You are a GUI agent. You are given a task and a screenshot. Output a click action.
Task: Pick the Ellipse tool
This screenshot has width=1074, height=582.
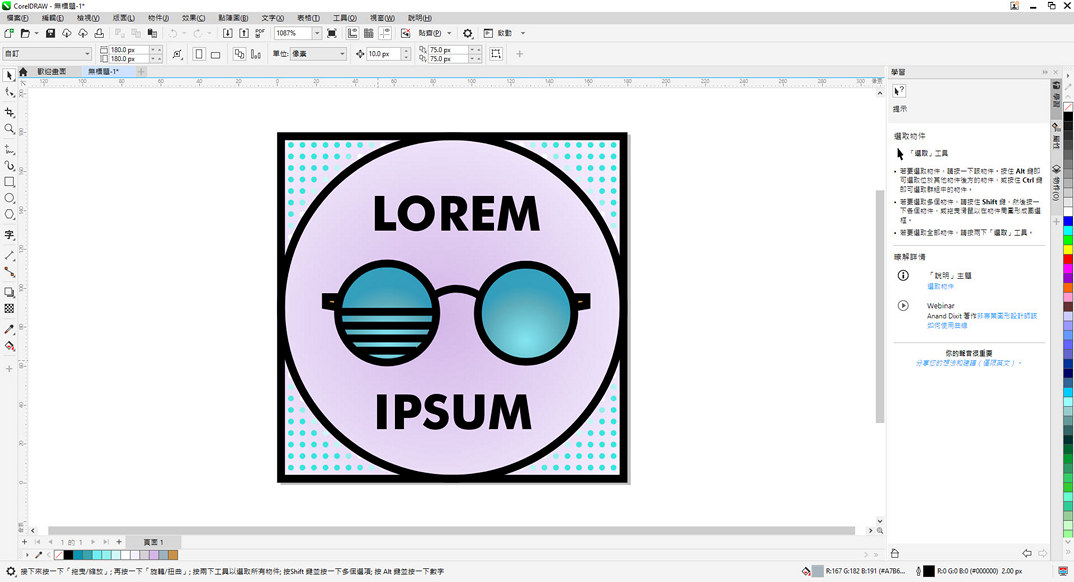[10, 198]
